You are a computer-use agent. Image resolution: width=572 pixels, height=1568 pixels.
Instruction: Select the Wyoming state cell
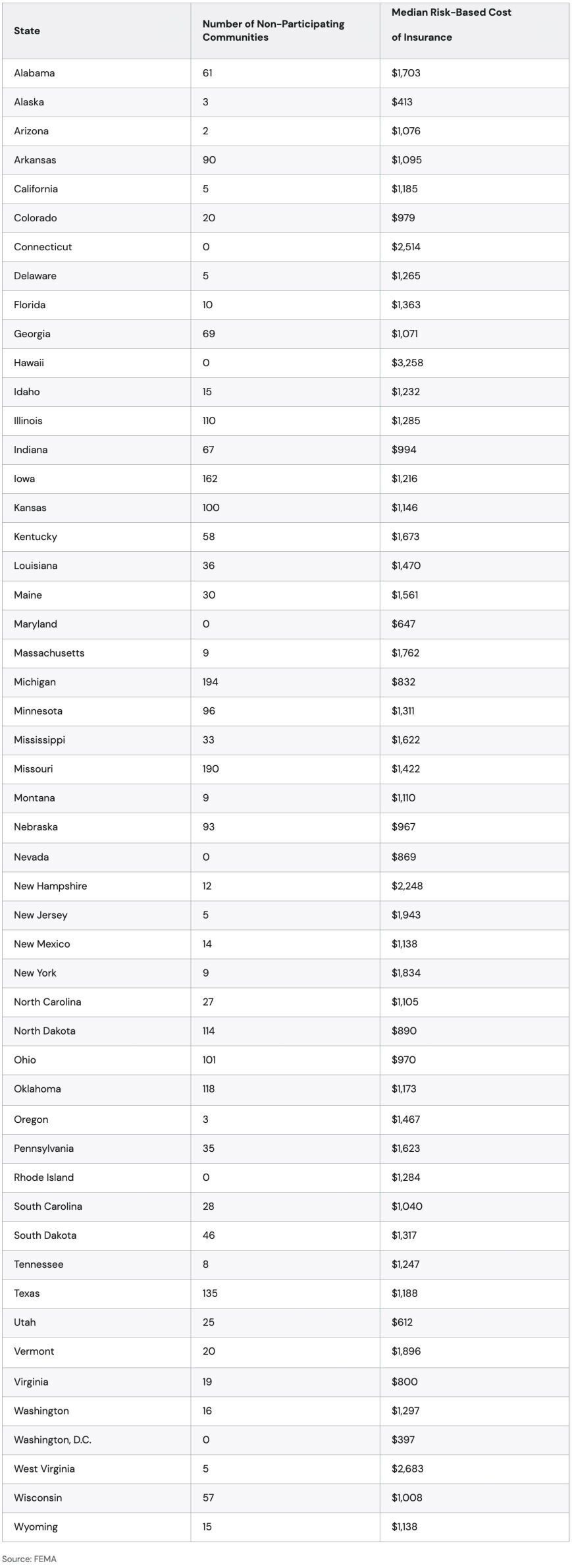point(36,1527)
